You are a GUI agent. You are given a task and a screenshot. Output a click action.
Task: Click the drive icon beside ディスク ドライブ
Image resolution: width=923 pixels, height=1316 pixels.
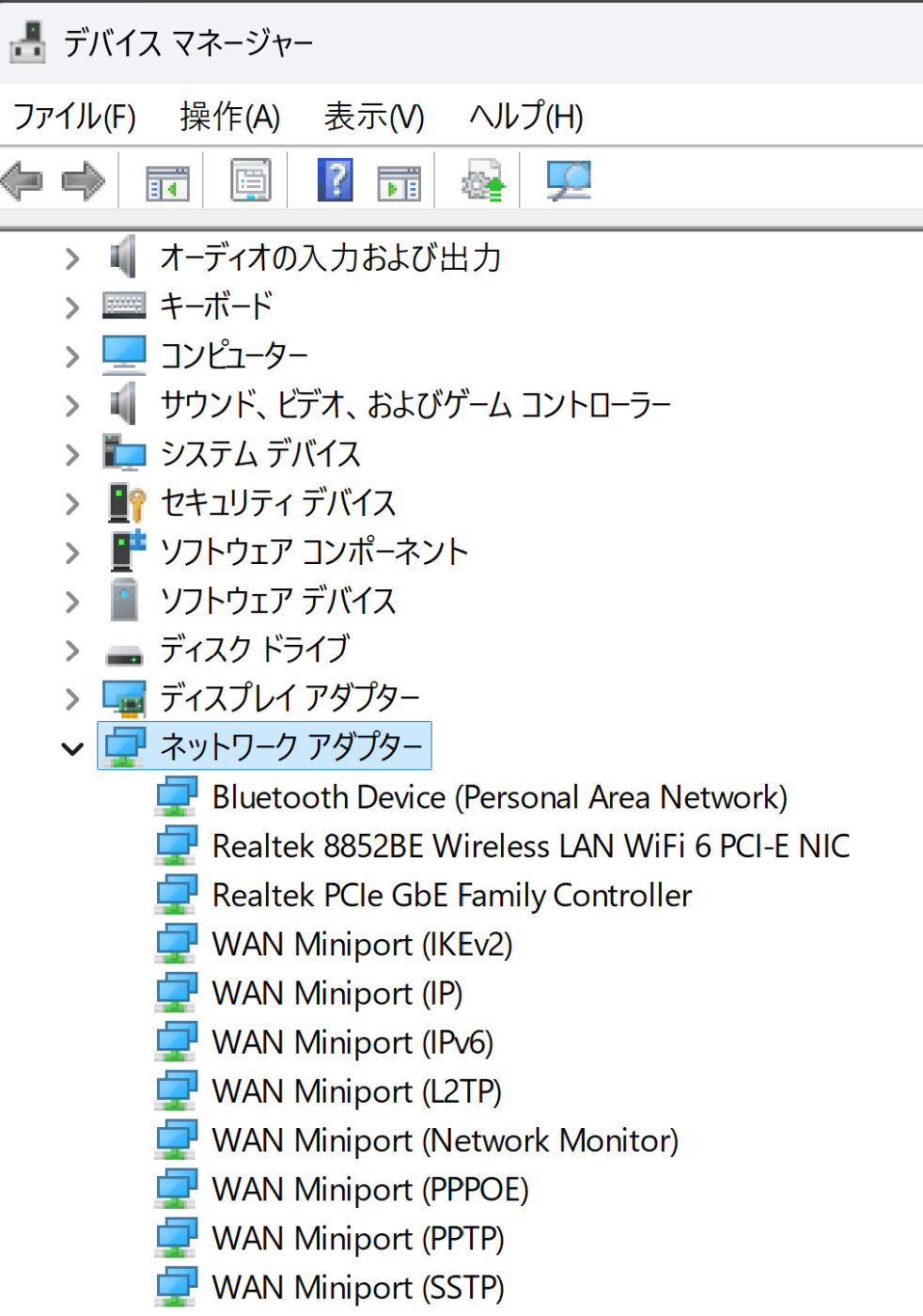[x=124, y=654]
